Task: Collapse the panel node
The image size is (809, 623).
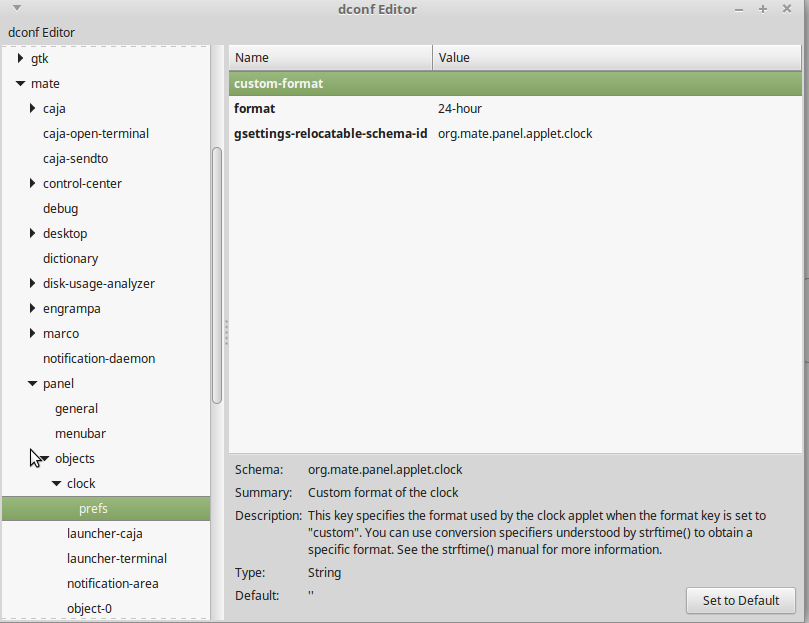Action: point(31,383)
